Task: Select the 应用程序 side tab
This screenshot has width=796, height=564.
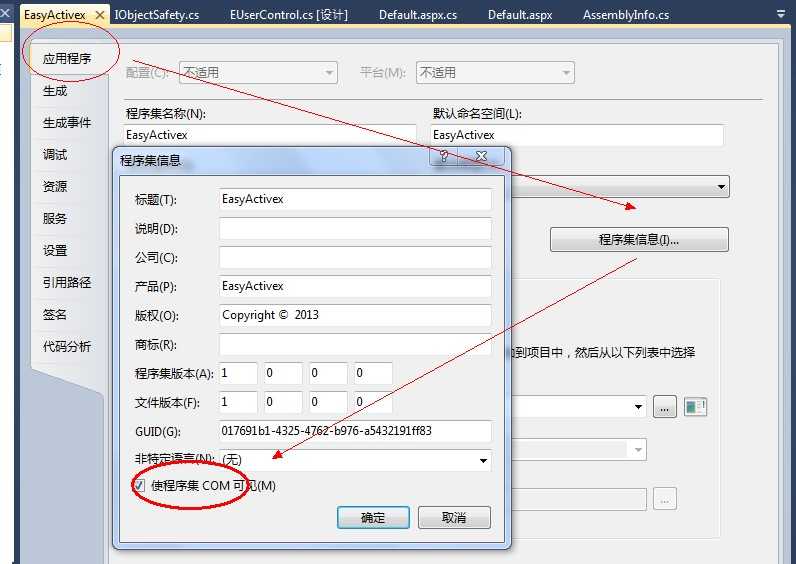Action: point(67,59)
